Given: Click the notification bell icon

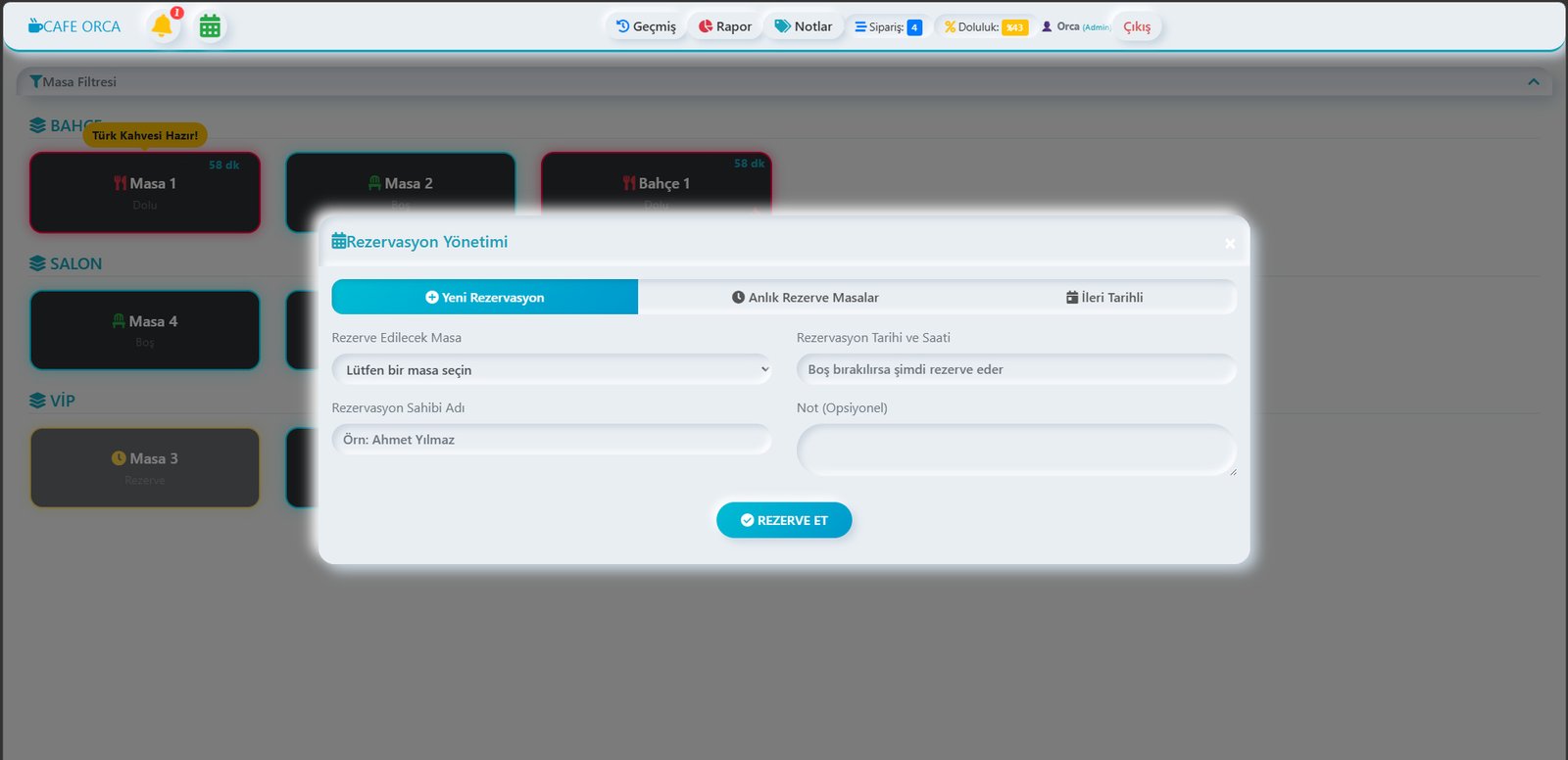Looking at the screenshot, I should [x=162, y=26].
